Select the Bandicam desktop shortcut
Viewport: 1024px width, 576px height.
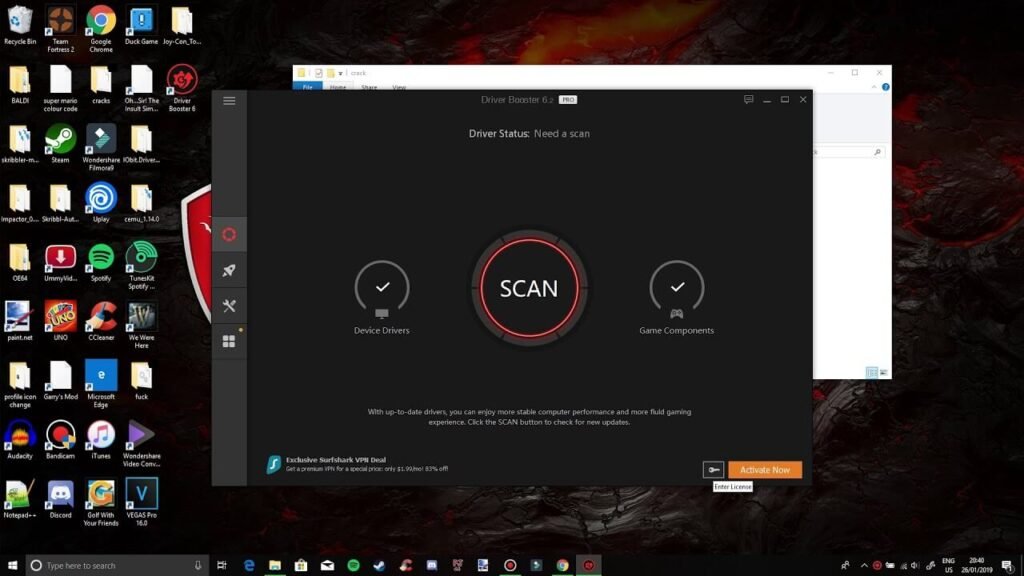pyautogui.click(x=60, y=440)
